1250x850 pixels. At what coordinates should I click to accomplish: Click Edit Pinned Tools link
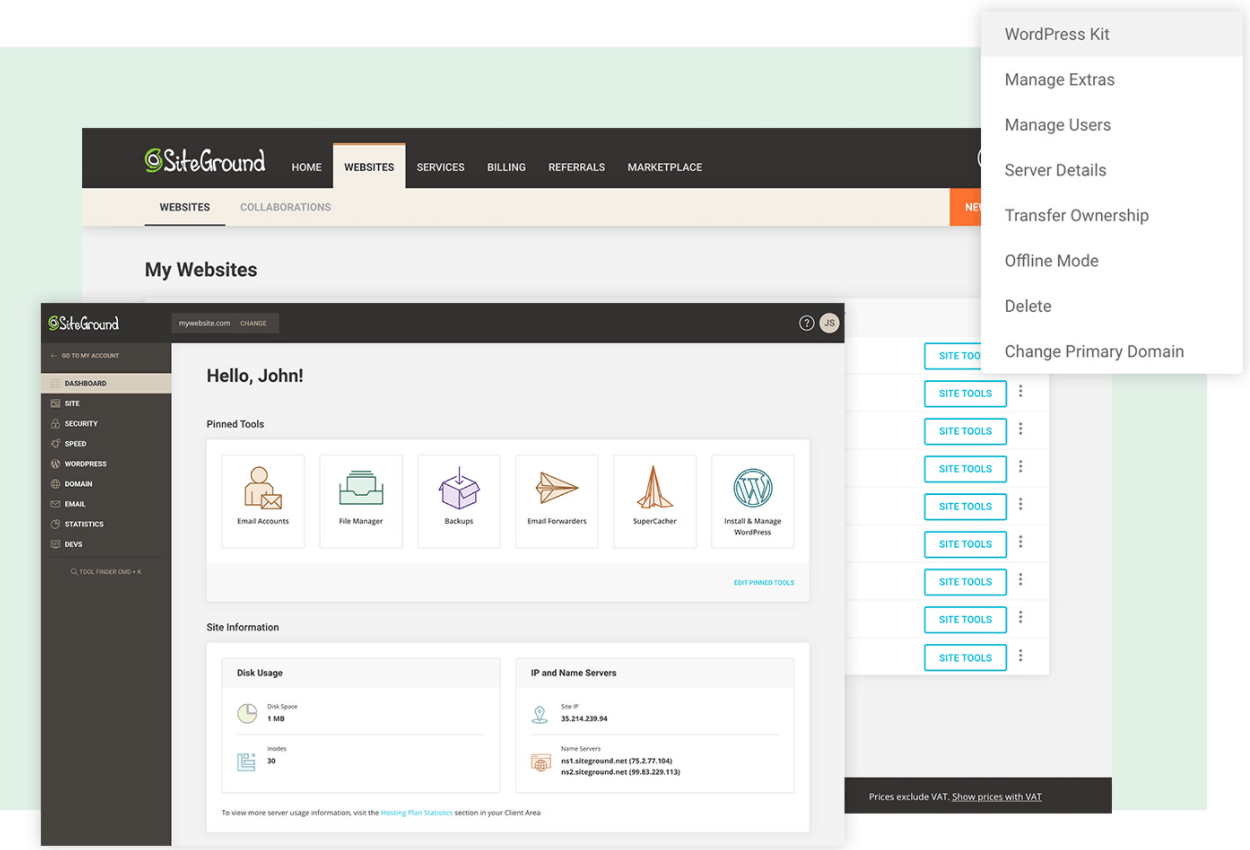pos(764,582)
